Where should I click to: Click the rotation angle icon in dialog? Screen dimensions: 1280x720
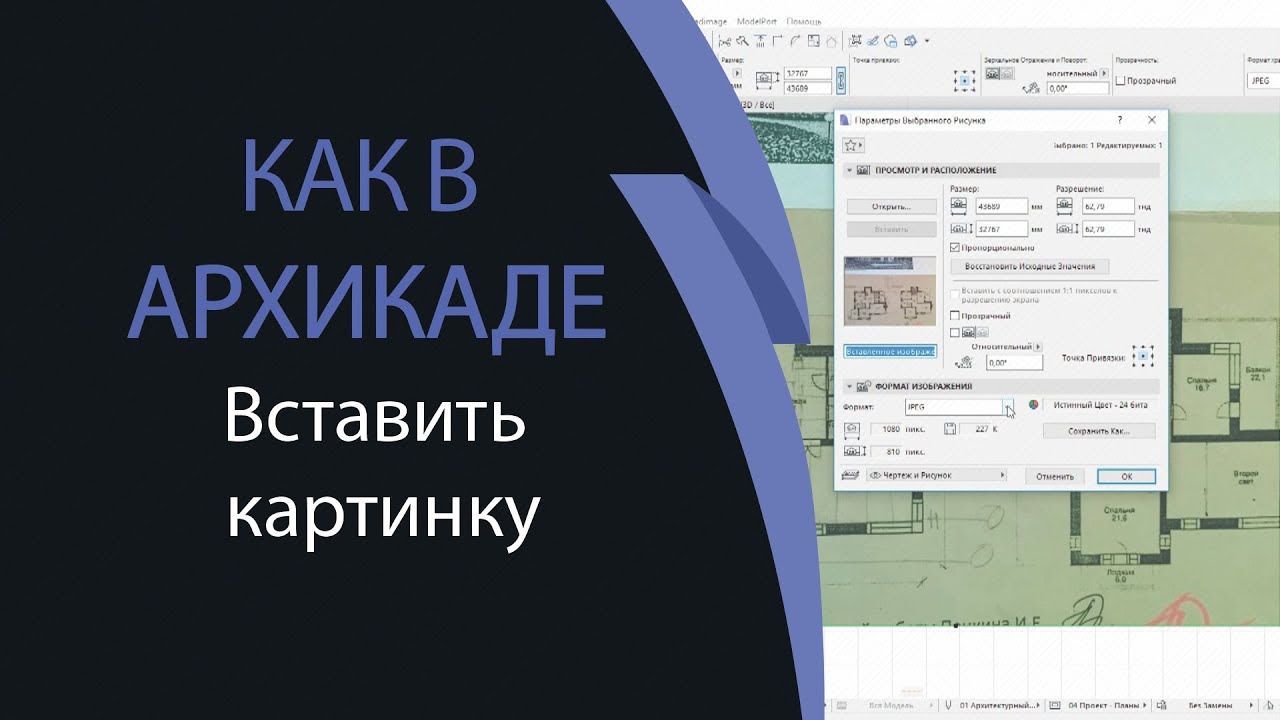[x=965, y=363]
